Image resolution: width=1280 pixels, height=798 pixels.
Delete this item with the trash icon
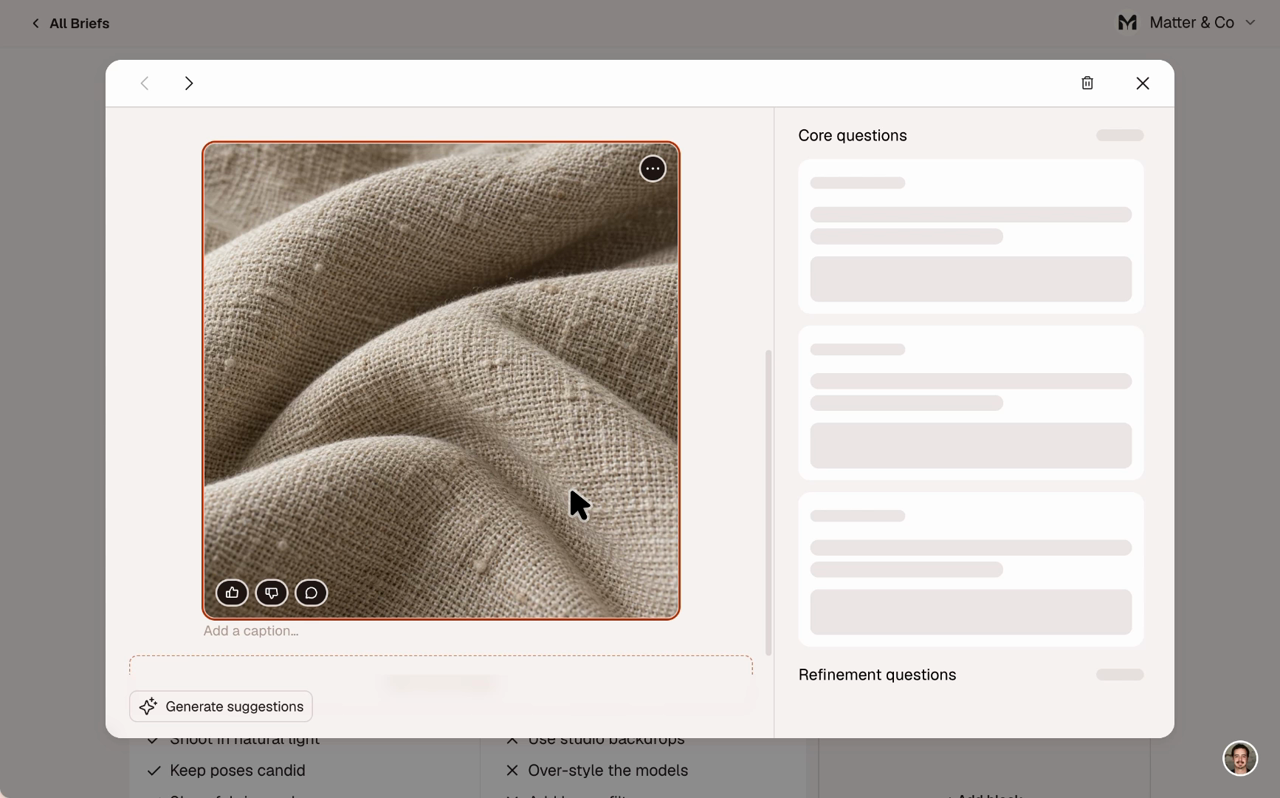1087,83
